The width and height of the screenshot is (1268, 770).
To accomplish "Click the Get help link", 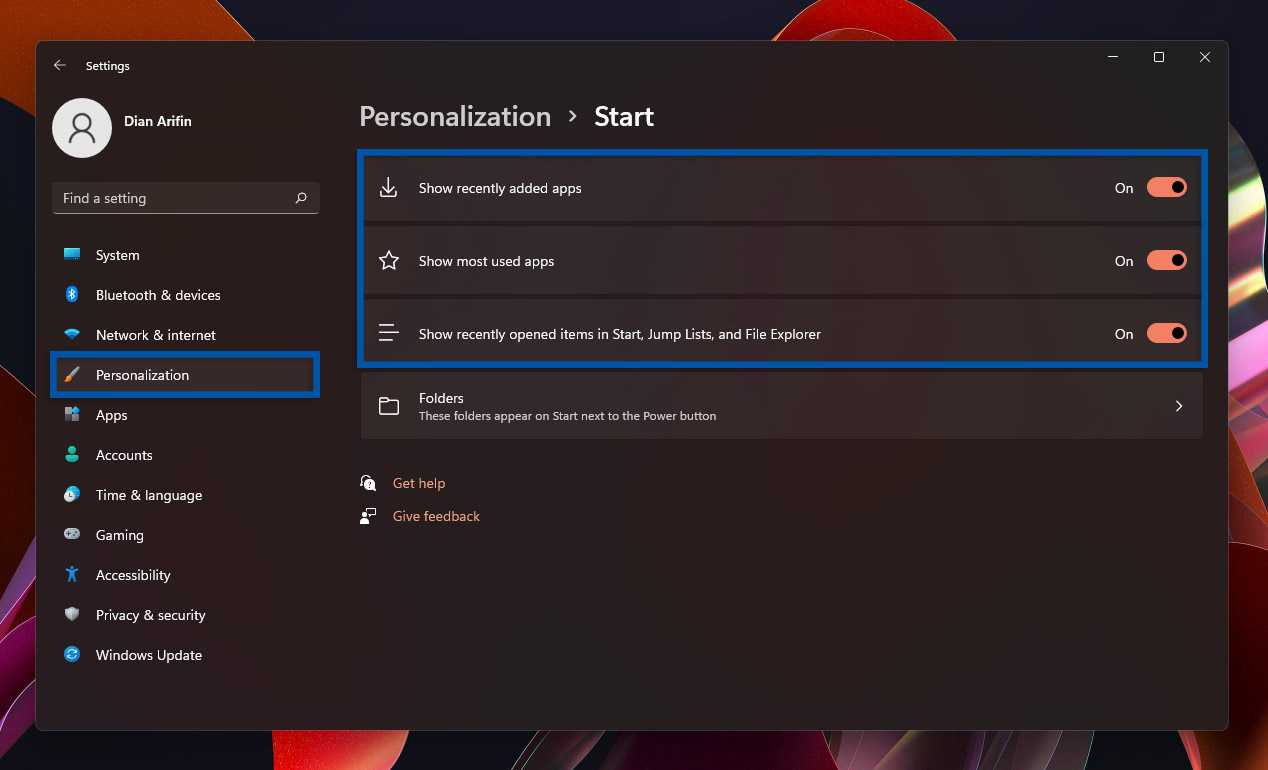I will point(419,483).
